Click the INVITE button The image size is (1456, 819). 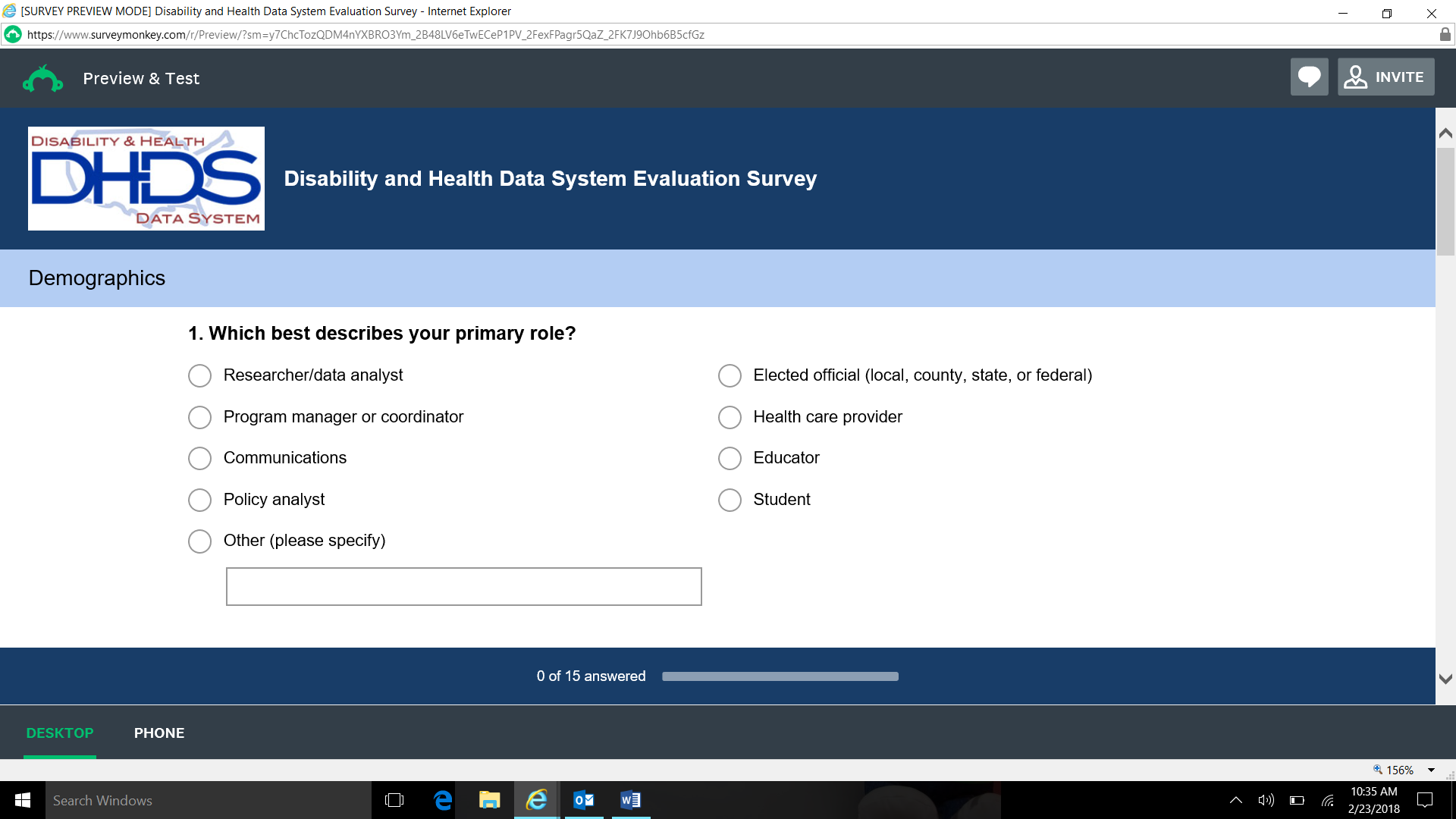[1385, 77]
